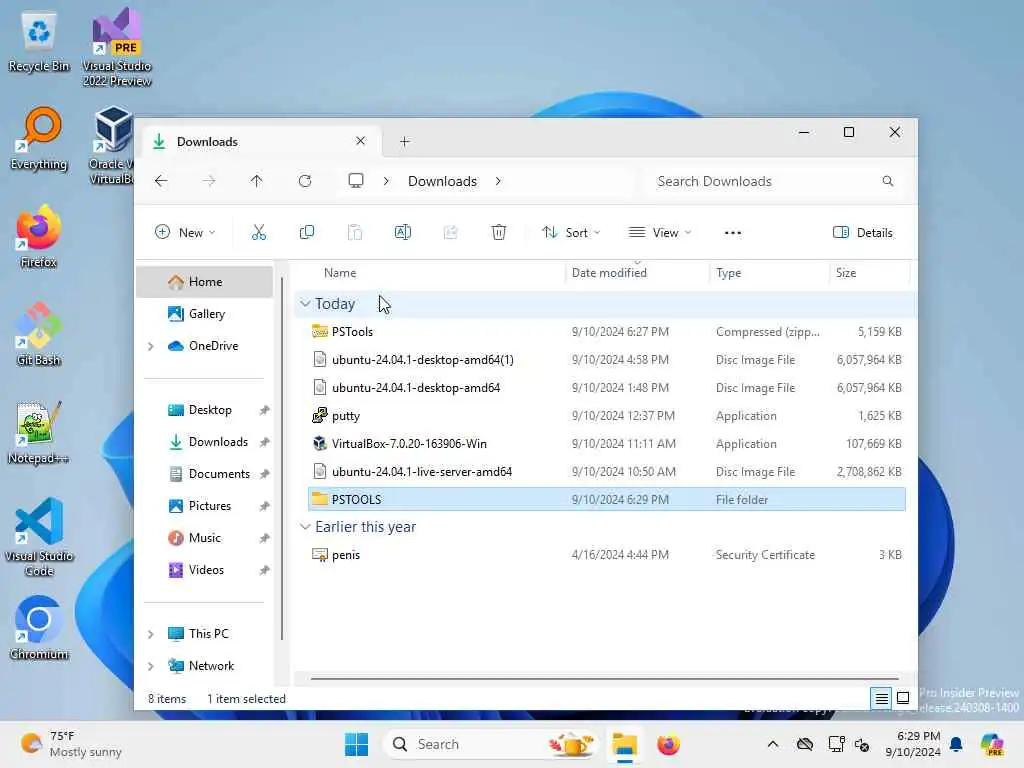Go back with the left arrow
The image size is (1024, 768).
tap(161, 181)
